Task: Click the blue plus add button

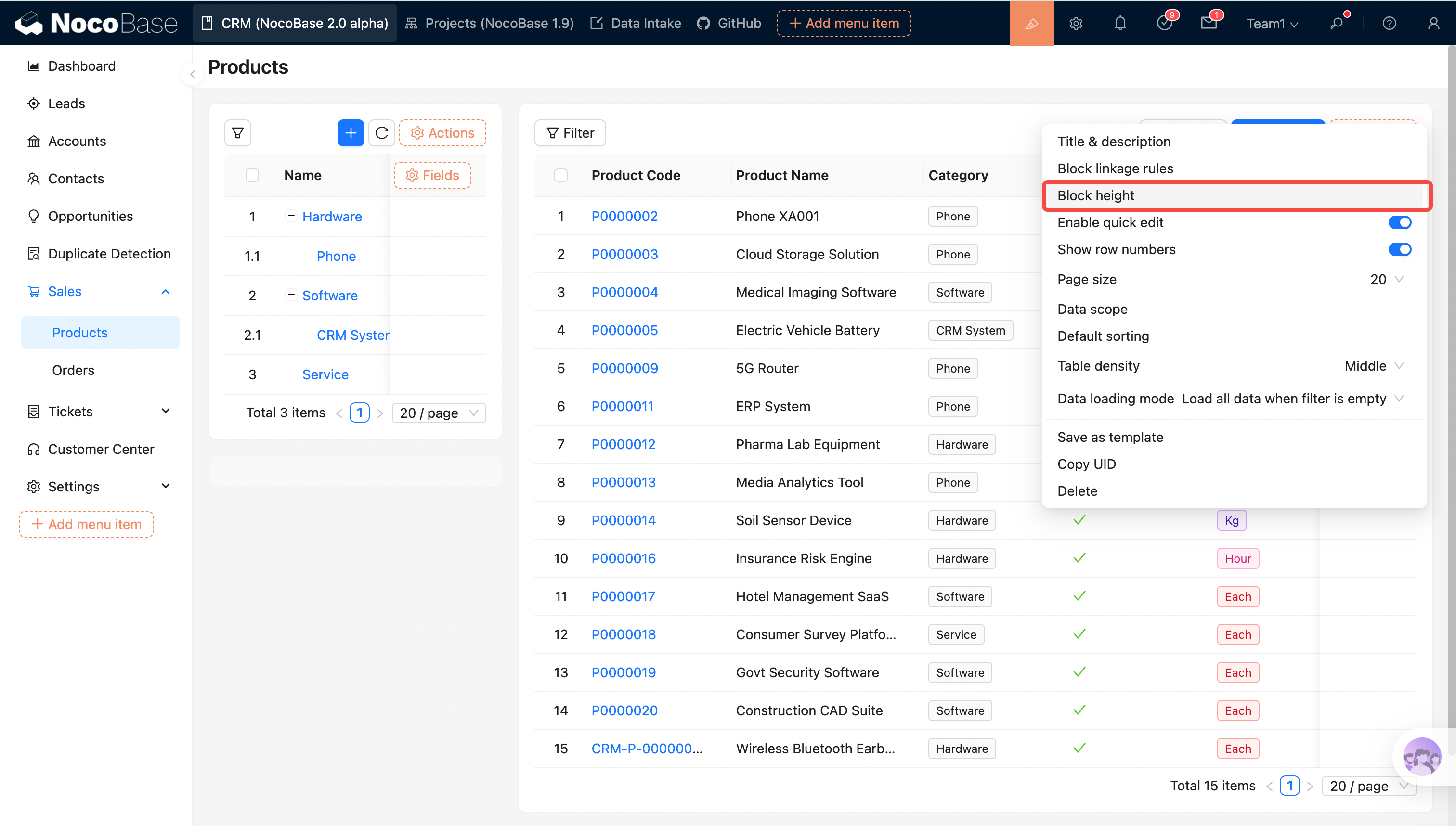Action: 350,133
